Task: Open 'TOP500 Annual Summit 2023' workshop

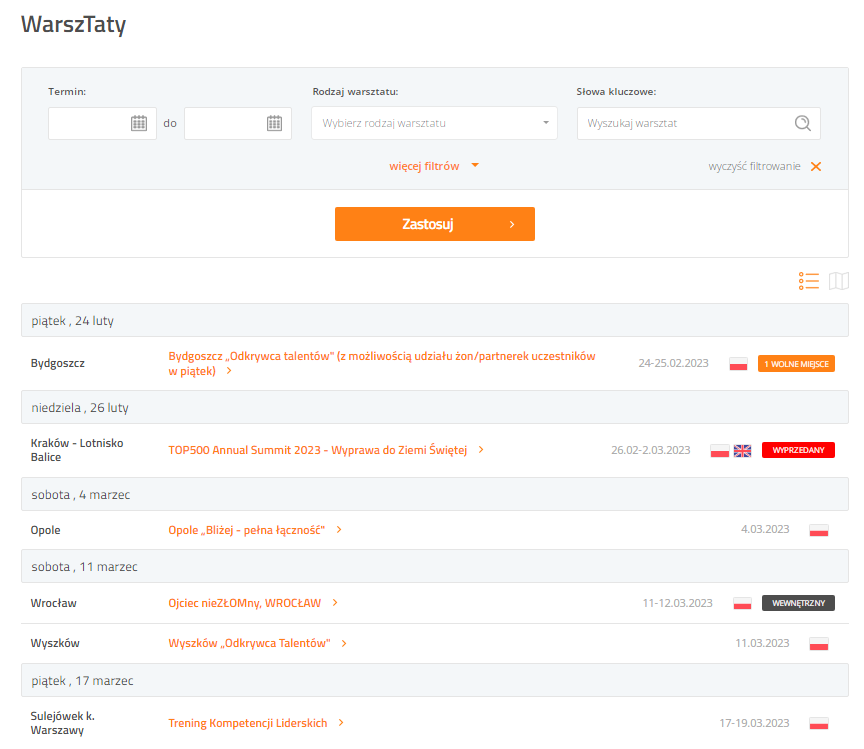Action: 318,450
